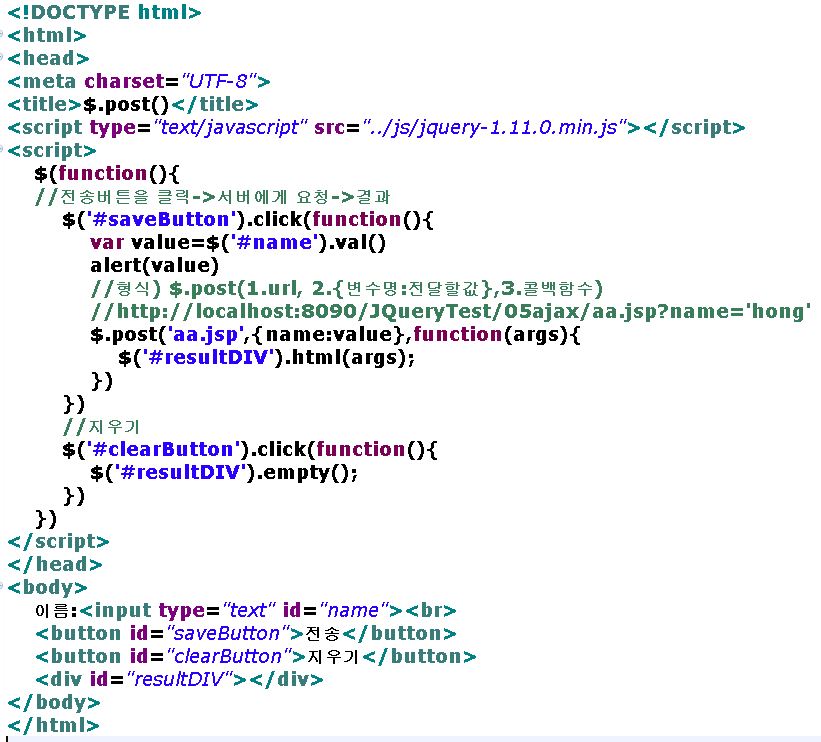Click the 전송 button label text
Image resolution: width=821 pixels, height=742 pixels.
[323, 634]
